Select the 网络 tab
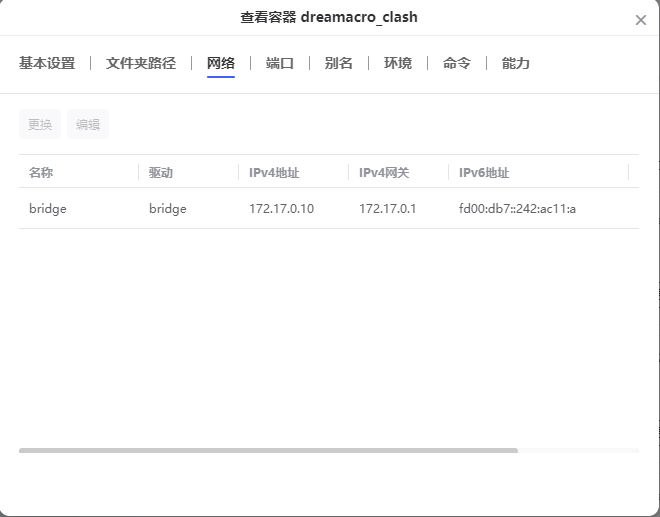Screen dimensions: 660x517 221,63
